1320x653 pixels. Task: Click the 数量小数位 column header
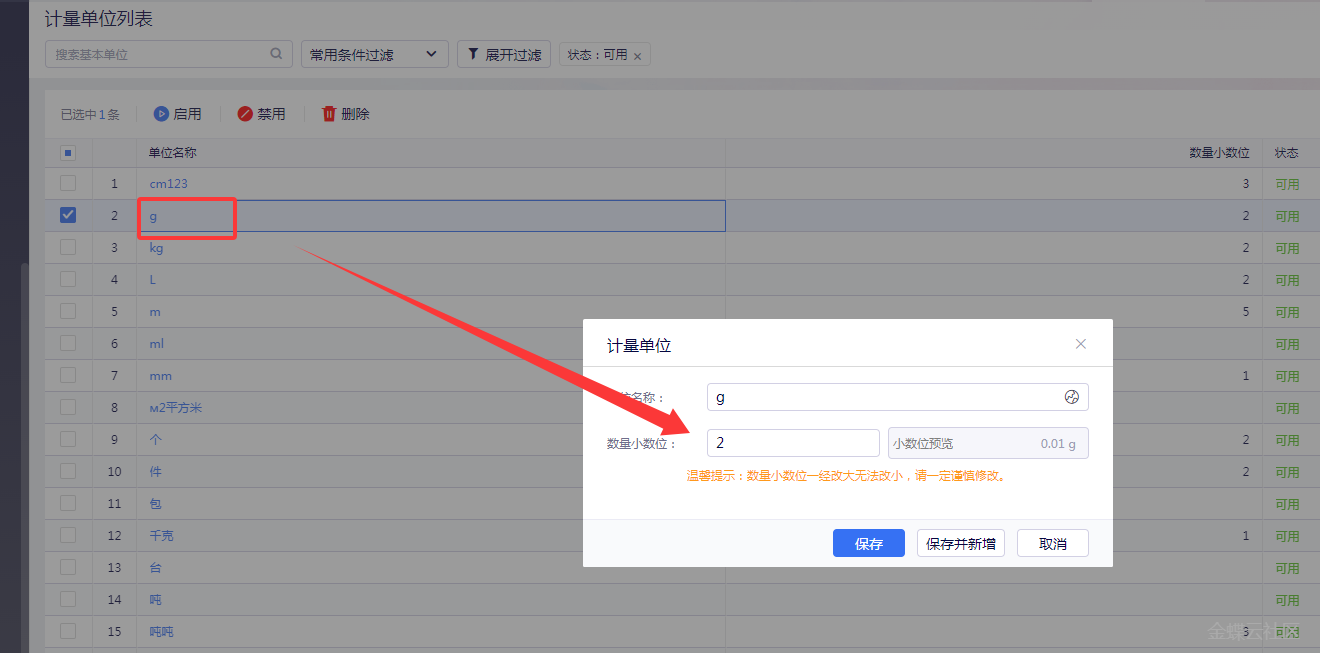(x=1218, y=153)
